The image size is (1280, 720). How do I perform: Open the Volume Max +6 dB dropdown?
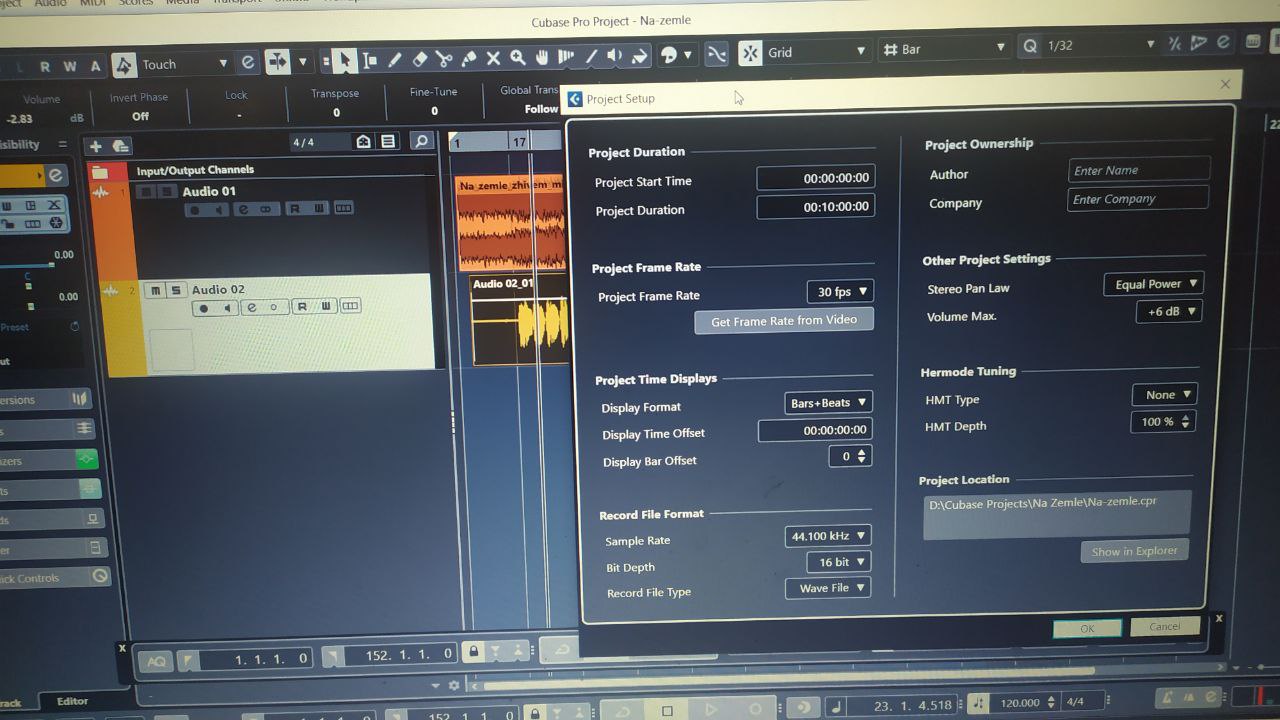[x=1168, y=311]
